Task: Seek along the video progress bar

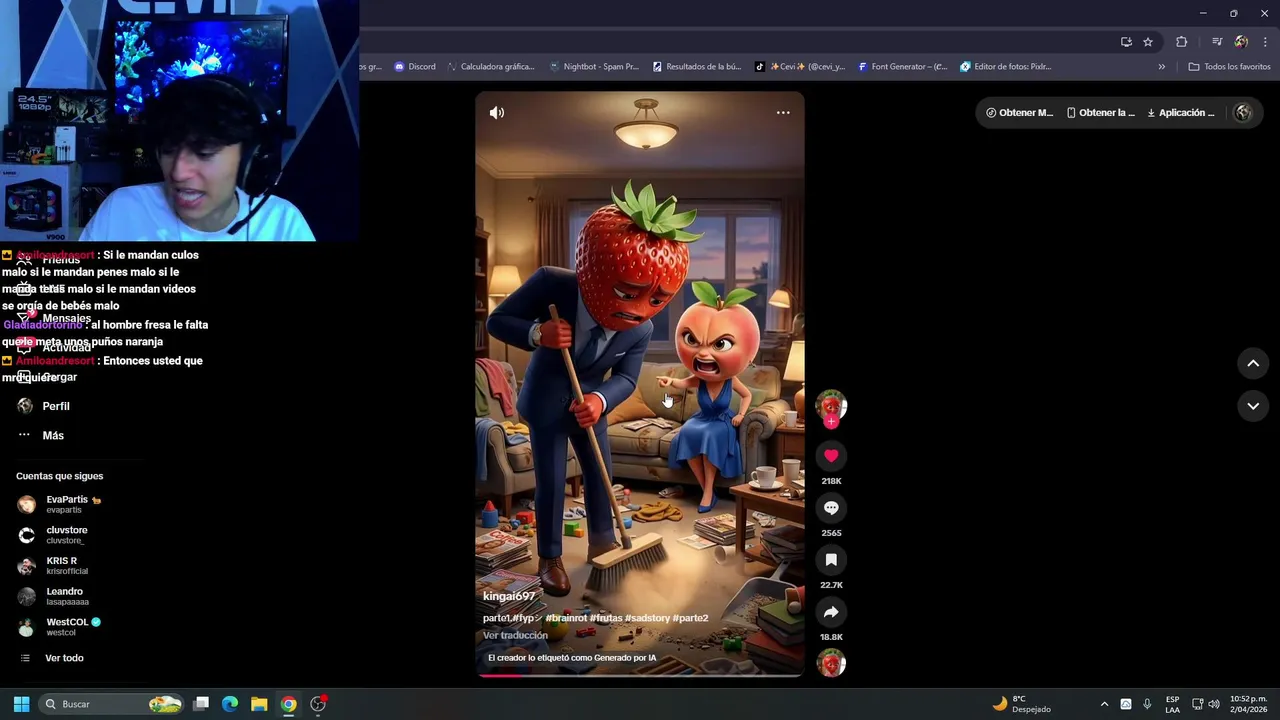Action: [640, 675]
